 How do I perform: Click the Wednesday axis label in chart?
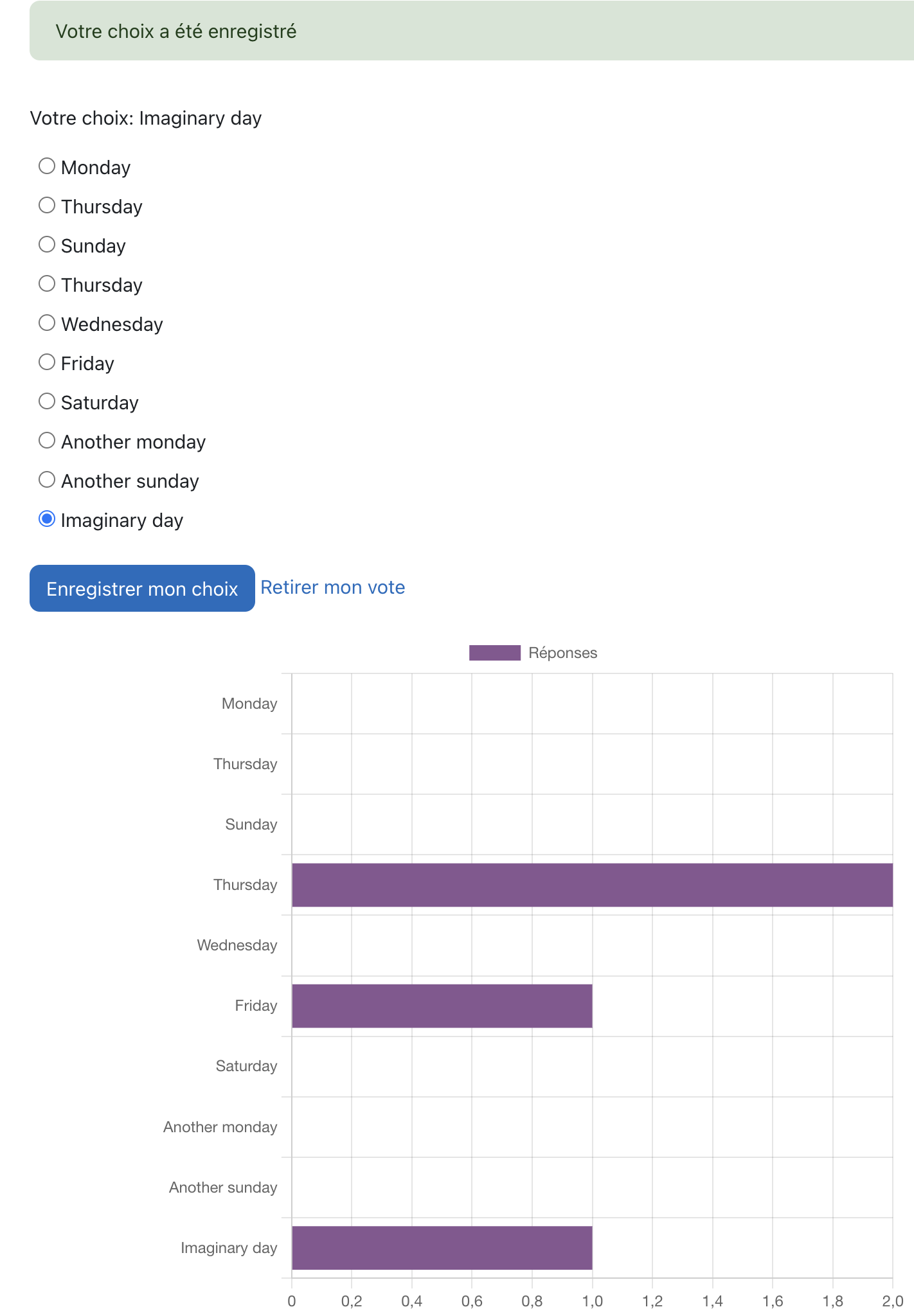[x=237, y=945]
